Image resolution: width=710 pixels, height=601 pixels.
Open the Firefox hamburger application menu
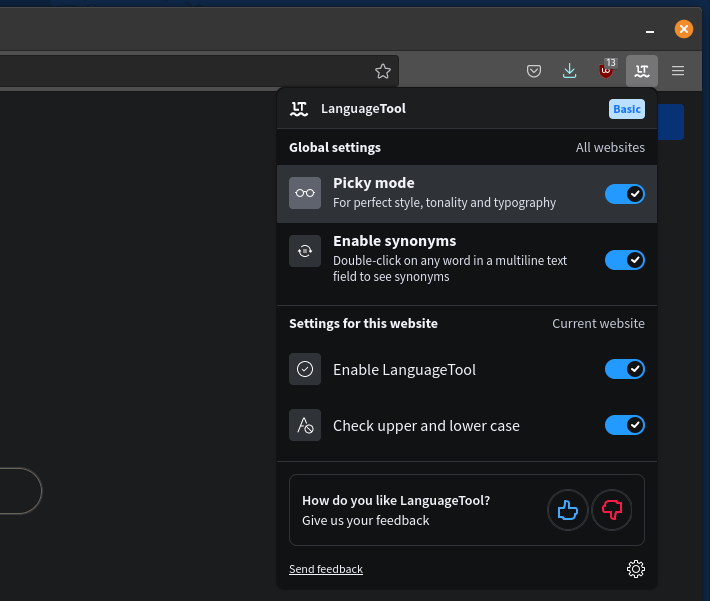[x=678, y=71]
